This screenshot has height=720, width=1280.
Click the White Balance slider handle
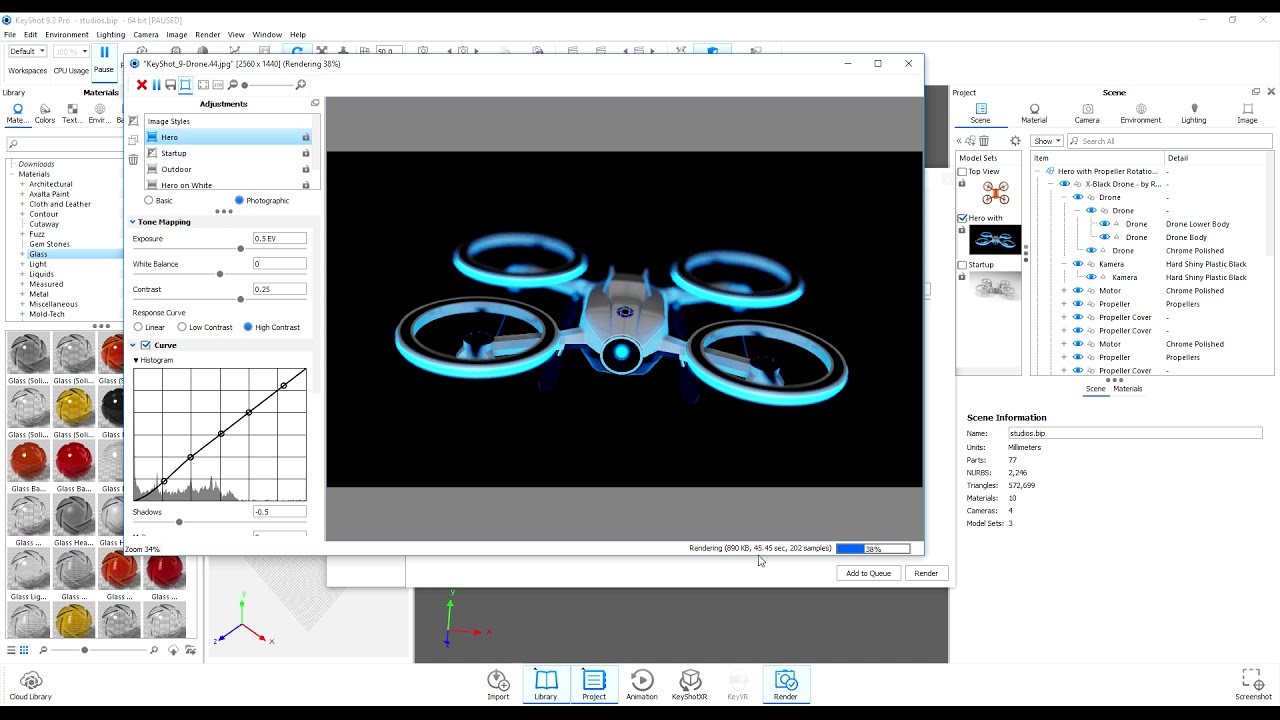(x=220, y=273)
